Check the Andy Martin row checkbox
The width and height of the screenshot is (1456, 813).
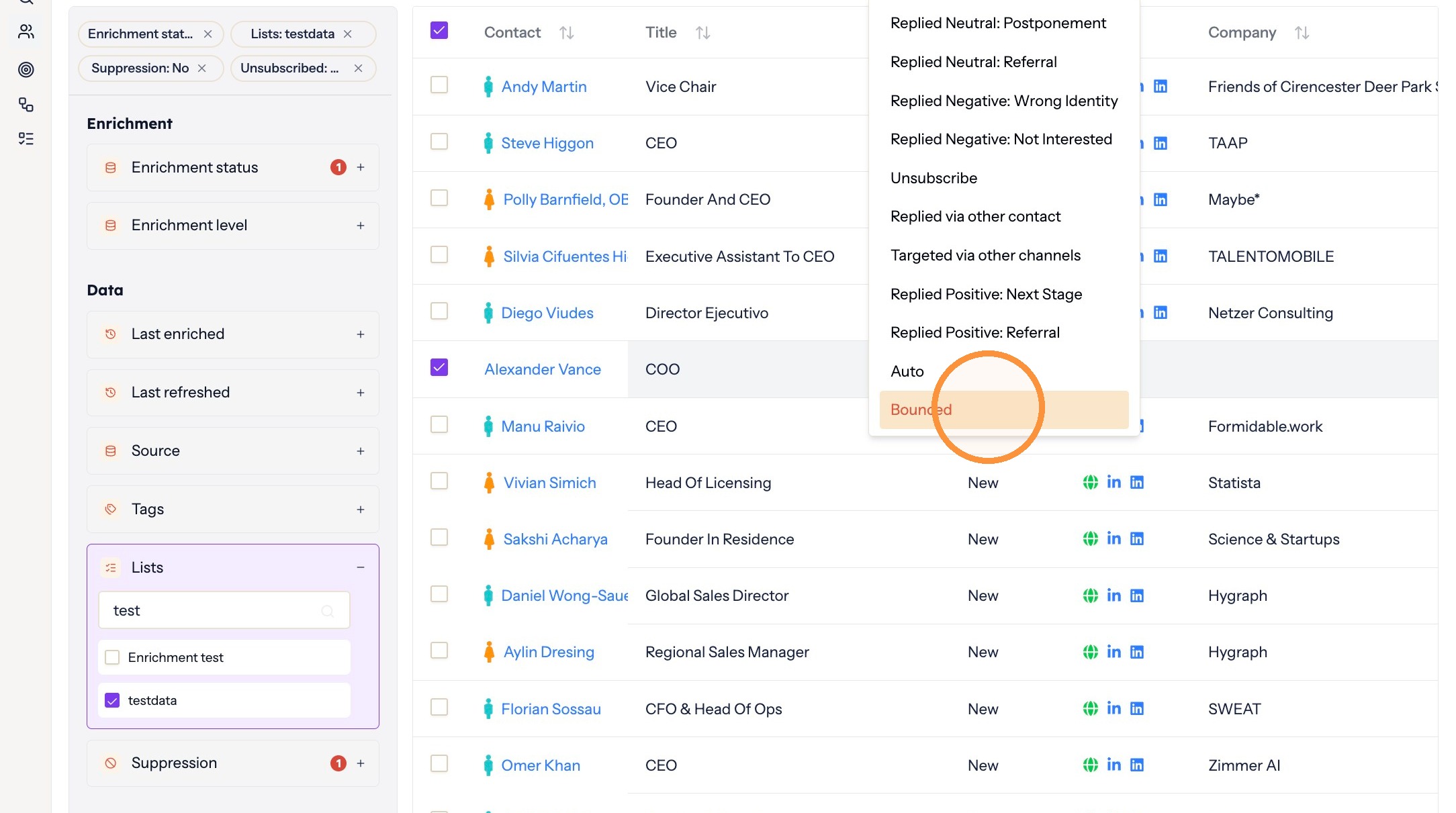point(439,85)
